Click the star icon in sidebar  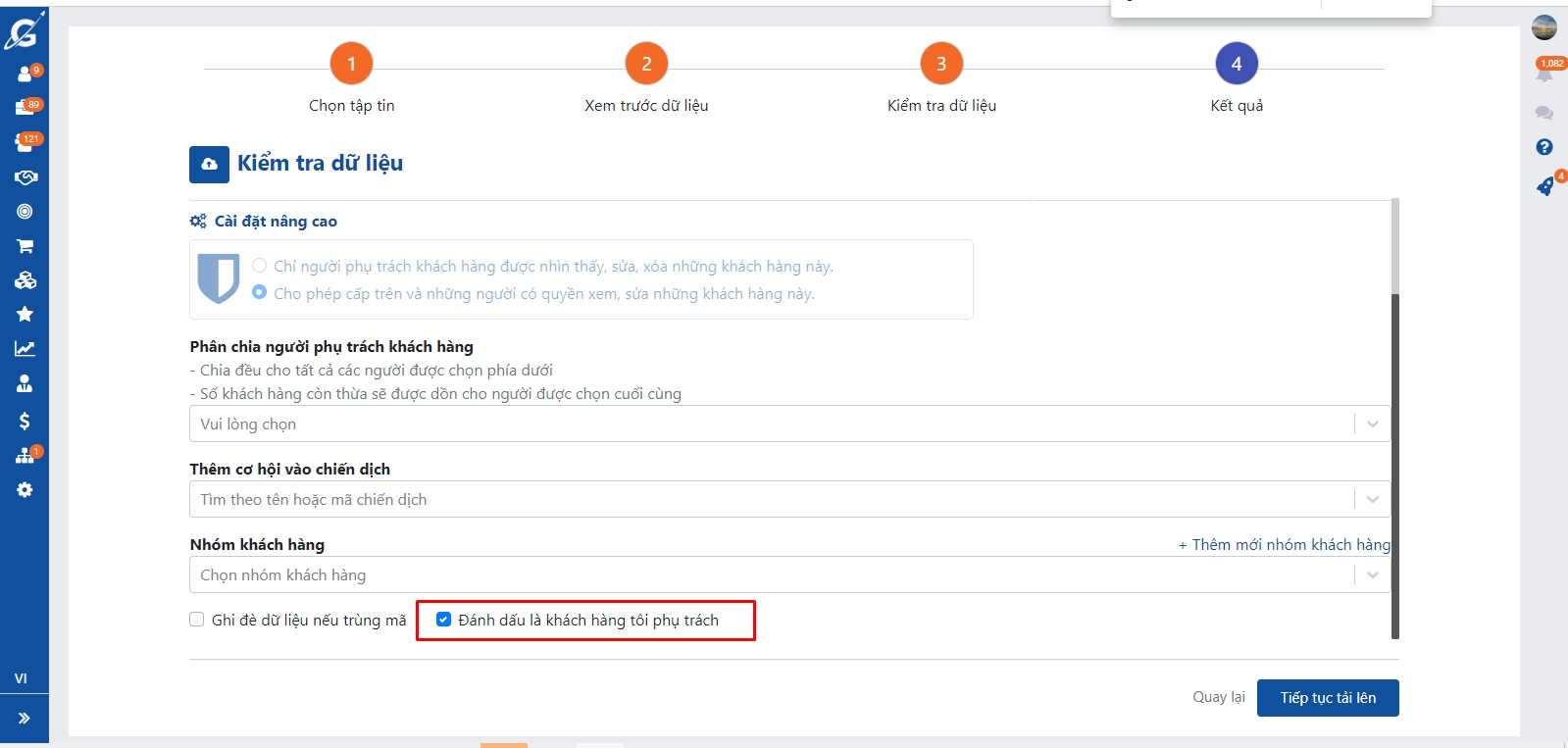click(25, 314)
